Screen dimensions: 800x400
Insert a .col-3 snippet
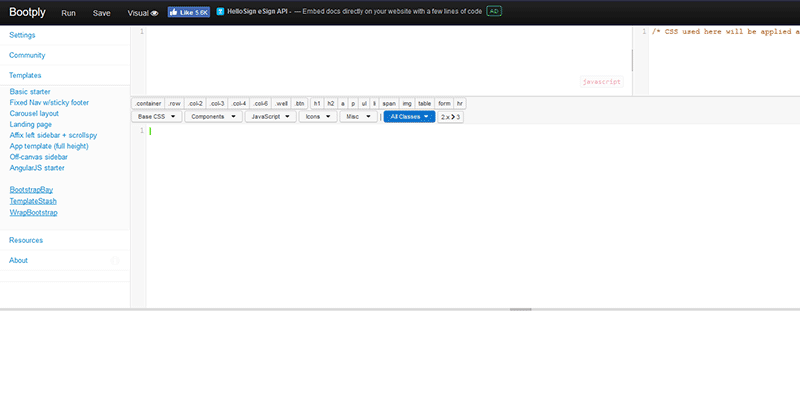click(x=217, y=104)
